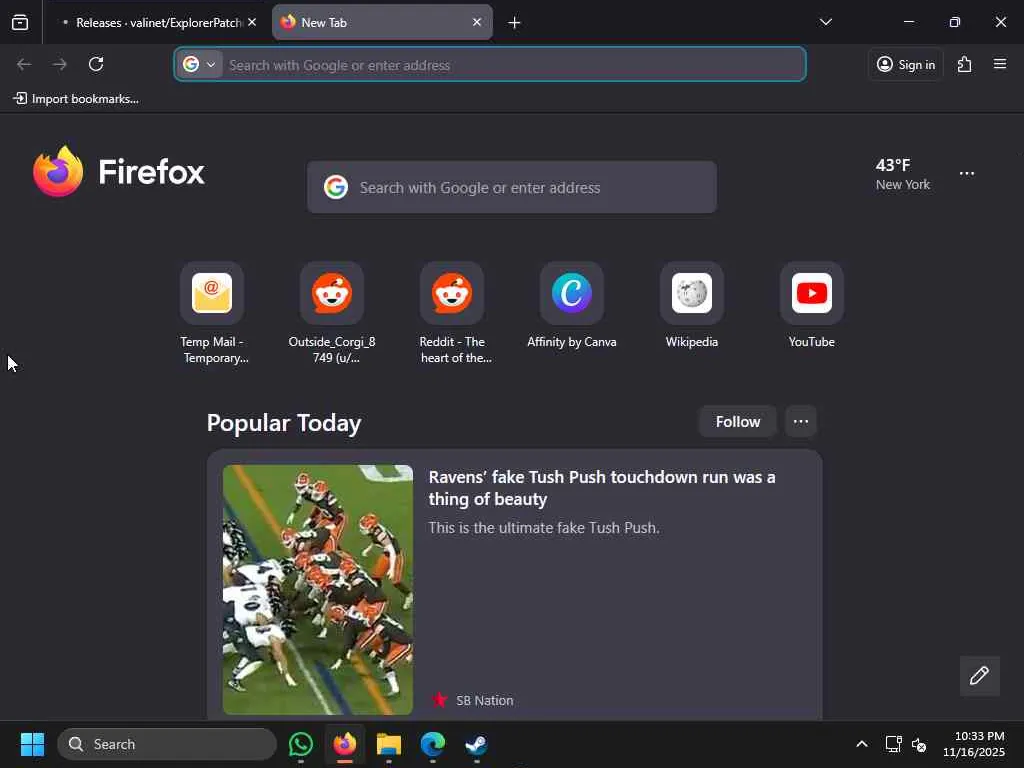Click the Windows taskbar Search box
Viewport: 1024px width, 768px height.
click(x=167, y=744)
